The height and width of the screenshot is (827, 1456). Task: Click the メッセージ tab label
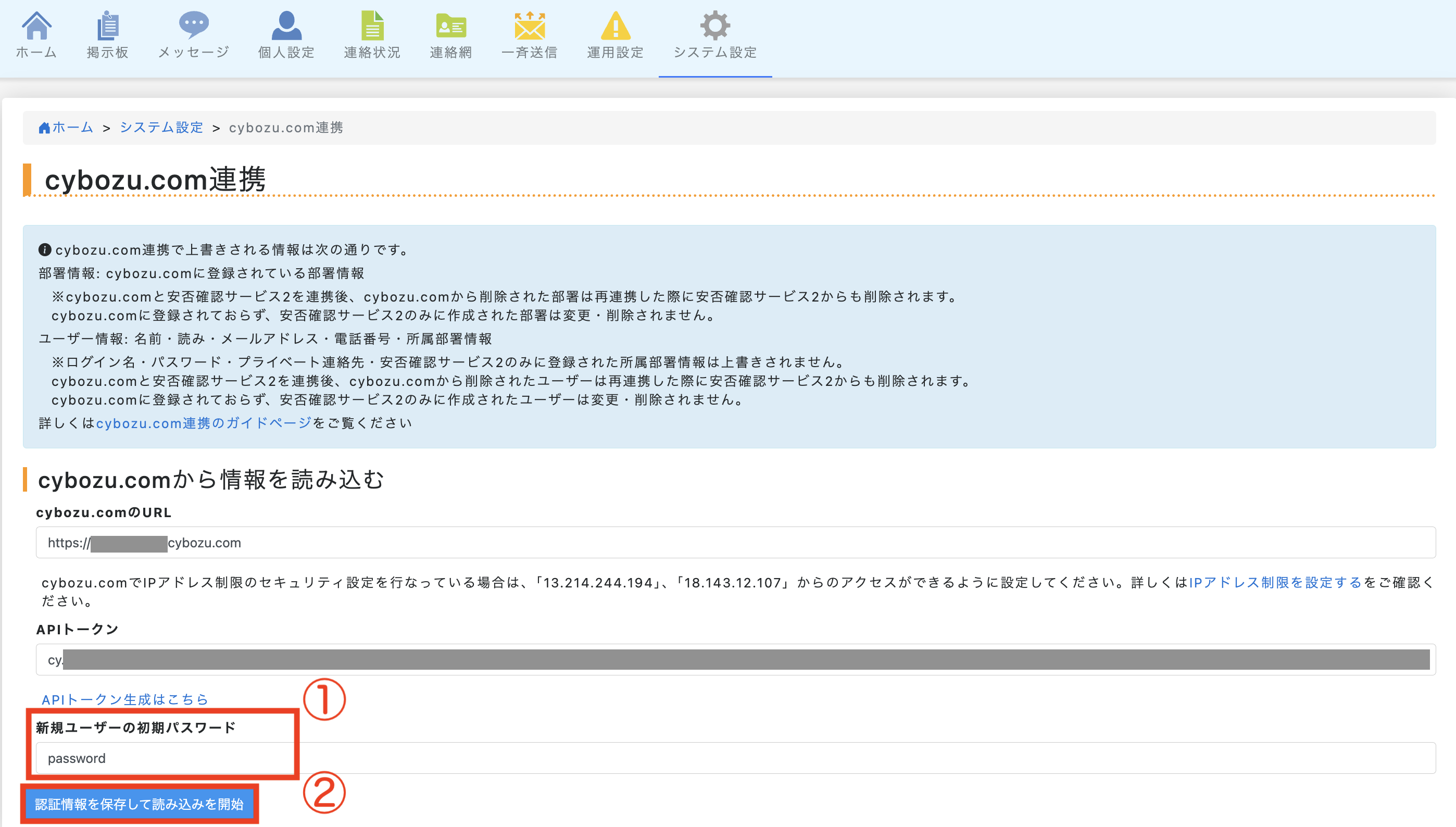coord(194,52)
